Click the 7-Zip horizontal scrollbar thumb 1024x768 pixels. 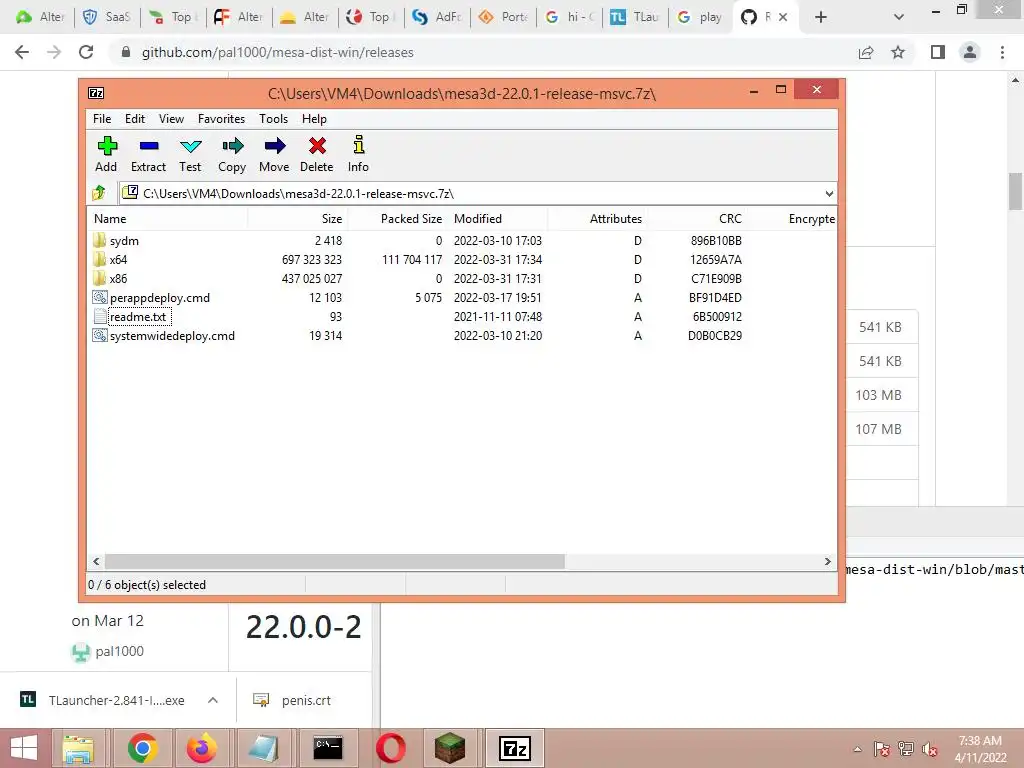tap(334, 561)
